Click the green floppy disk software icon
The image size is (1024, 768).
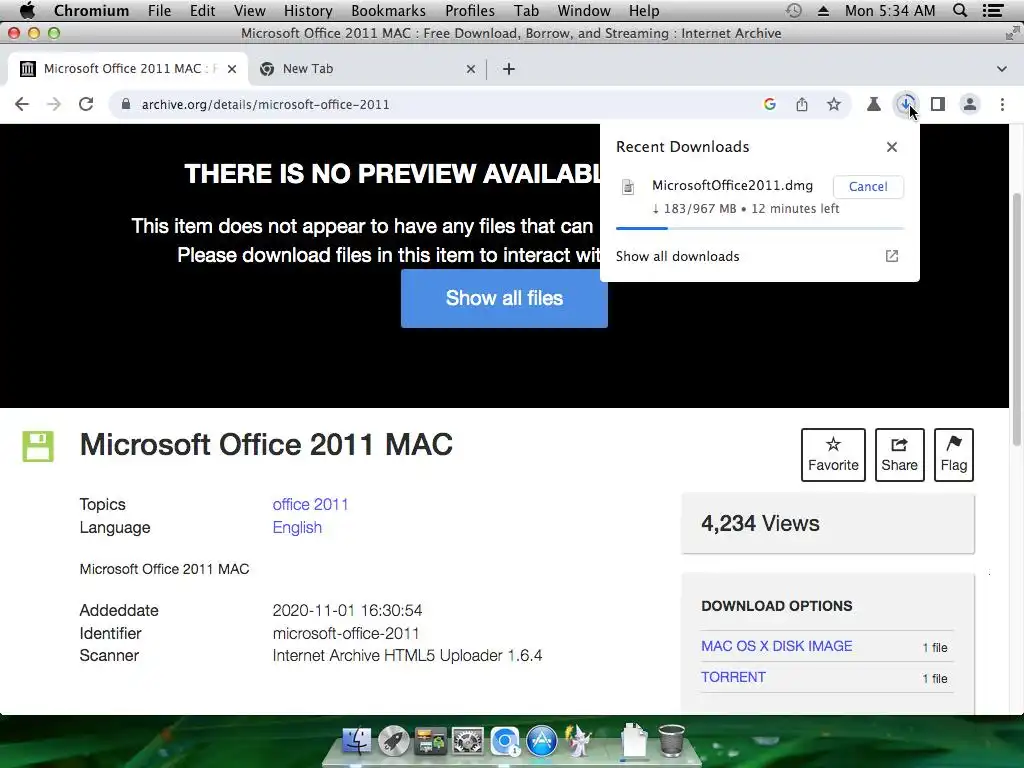coord(38,447)
